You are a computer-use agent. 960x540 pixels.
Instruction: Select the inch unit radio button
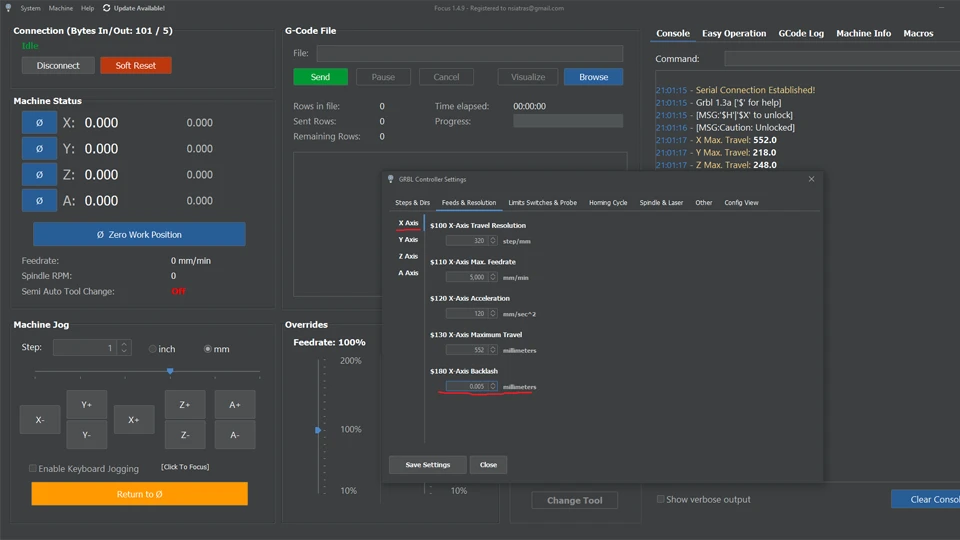click(153, 349)
